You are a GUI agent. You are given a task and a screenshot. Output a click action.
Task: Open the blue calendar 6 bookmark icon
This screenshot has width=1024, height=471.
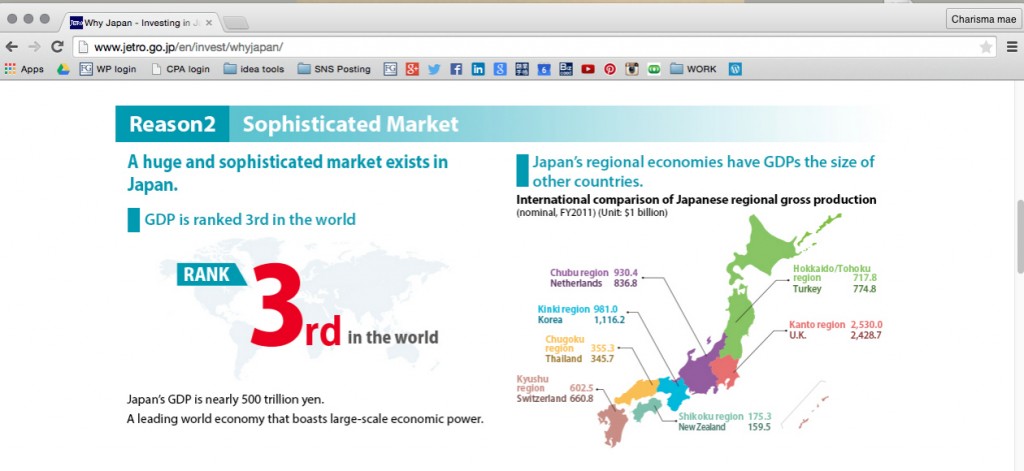tap(544, 69)
